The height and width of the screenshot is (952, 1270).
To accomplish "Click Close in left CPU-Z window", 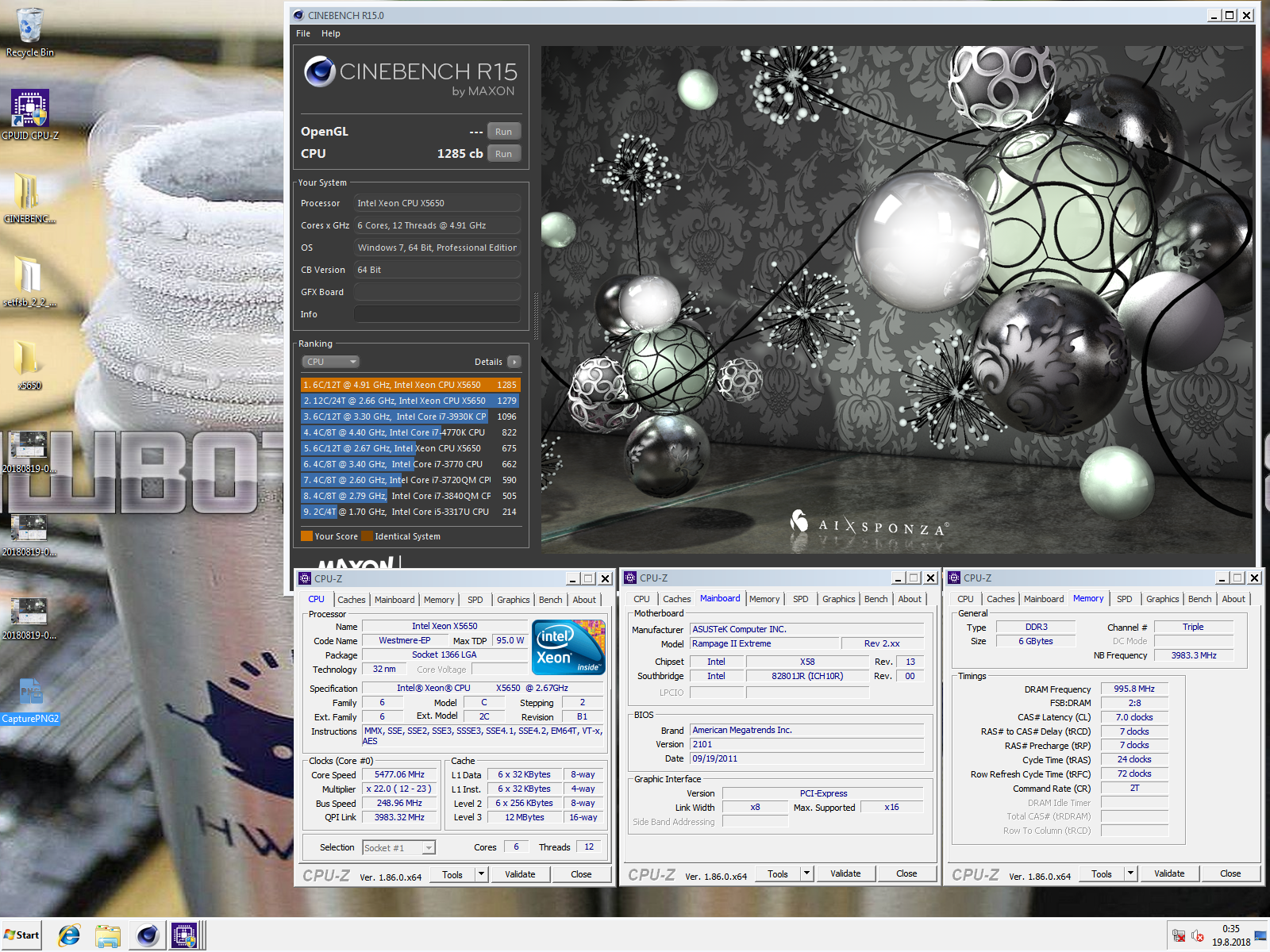I will pyautogui.click(x=581, y=874).
